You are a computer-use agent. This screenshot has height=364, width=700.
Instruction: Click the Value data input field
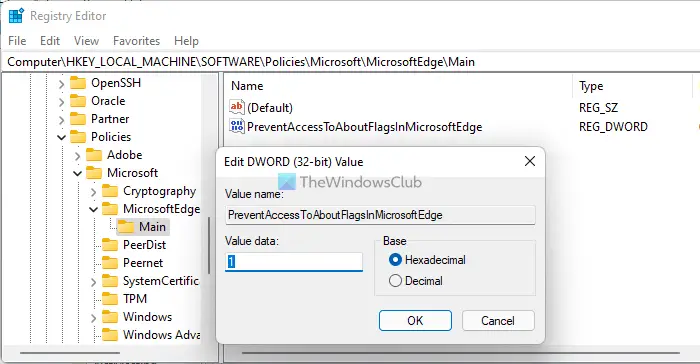[294, 262]
